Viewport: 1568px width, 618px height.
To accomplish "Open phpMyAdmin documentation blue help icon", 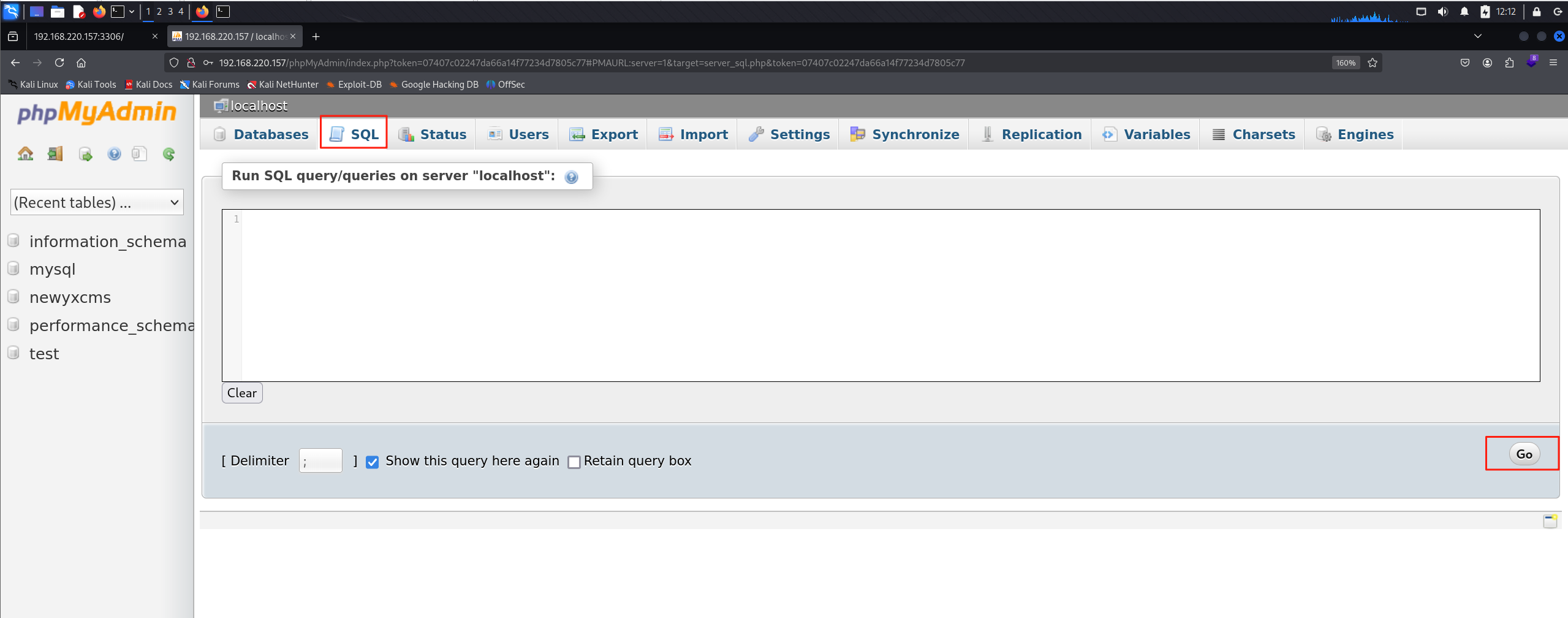I will click(114, 154).
